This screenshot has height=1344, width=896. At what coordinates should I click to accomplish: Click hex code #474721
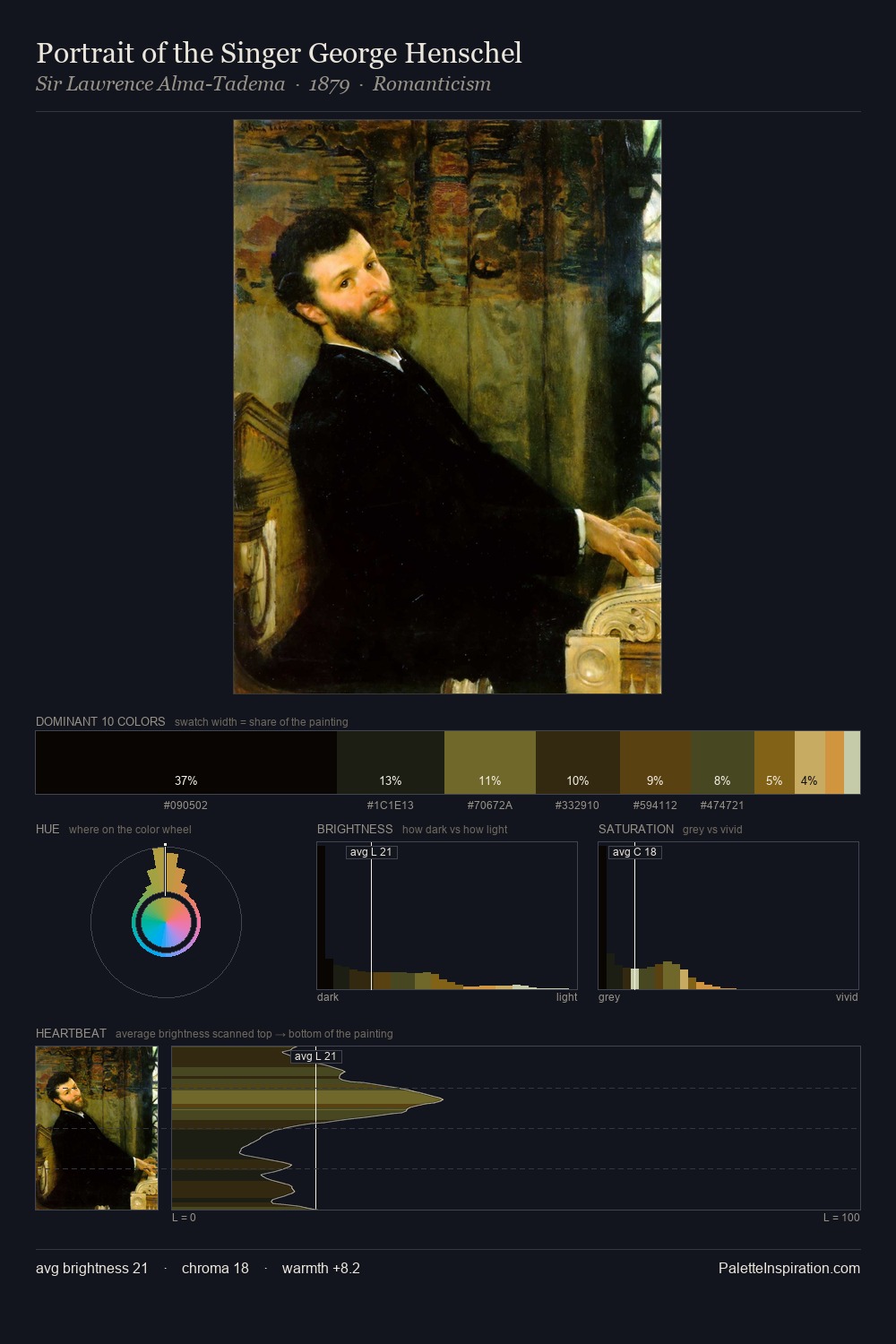722,806
